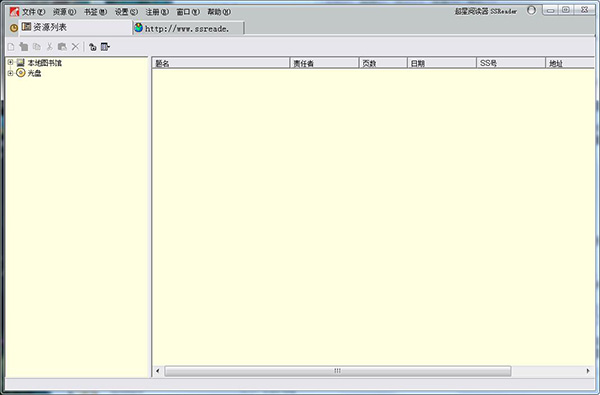Viewport: 600px width, 395px height.
Task: Click the X delete toolbar icon
Action: pyautogui.click(x=75, y=47)
